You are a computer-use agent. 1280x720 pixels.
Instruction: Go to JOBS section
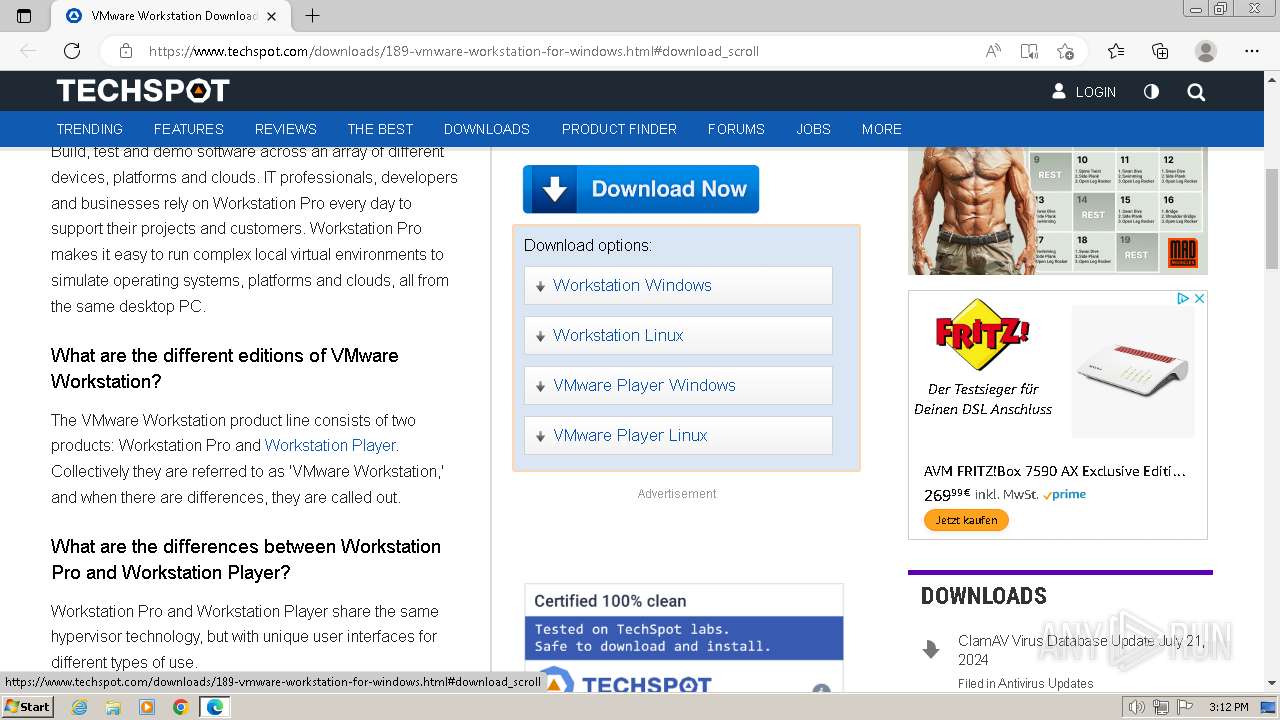[x=813, y=129]
